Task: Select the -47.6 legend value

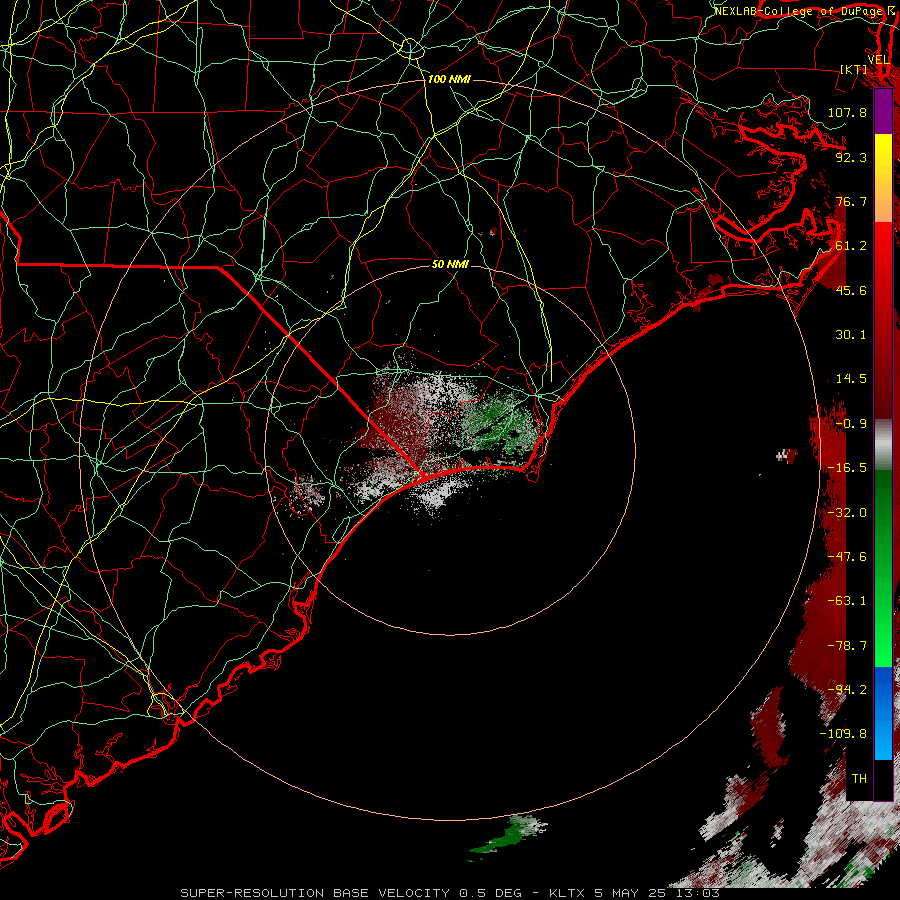Action: [x=847, y=557]
